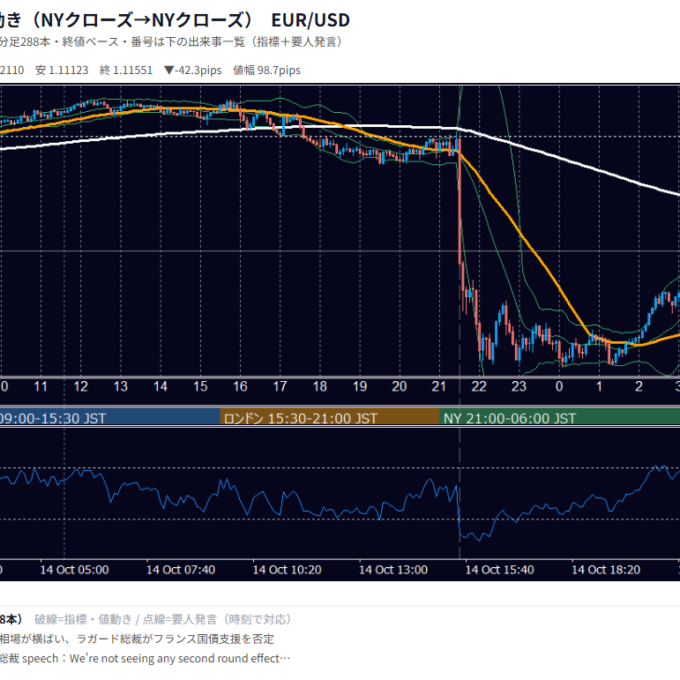
Task: Open the event row about ラガード総裁がフランス国債支援を否定
Action: [137, 639]
